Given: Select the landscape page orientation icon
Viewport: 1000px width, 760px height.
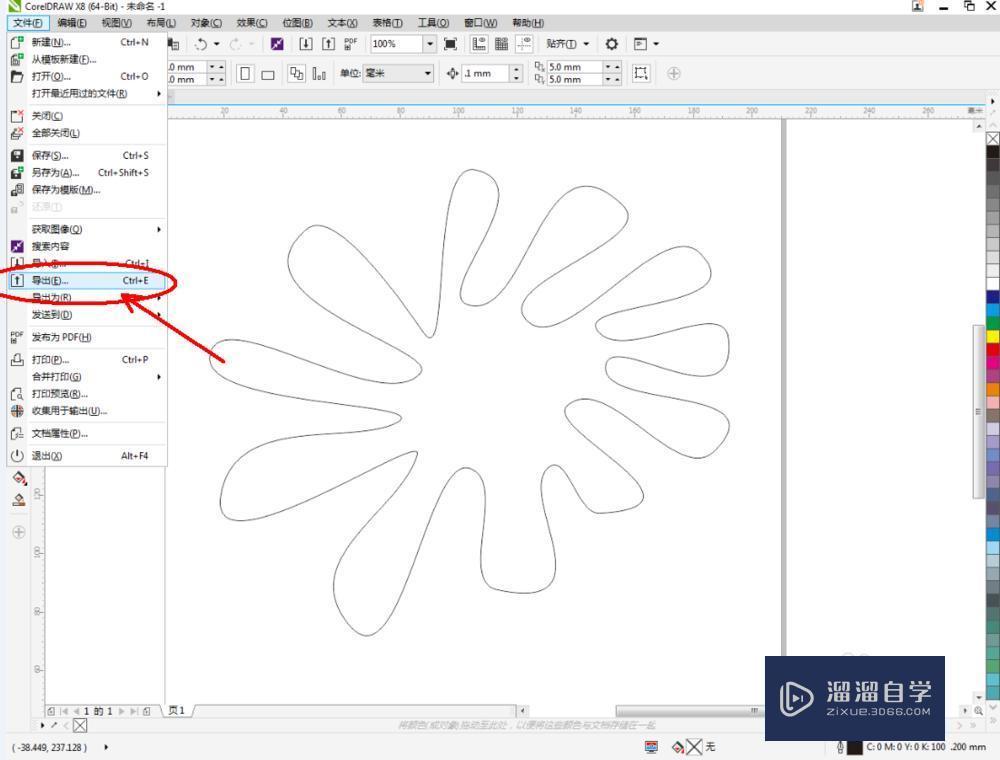Looking at the screenshot, I should coord(268,75).
